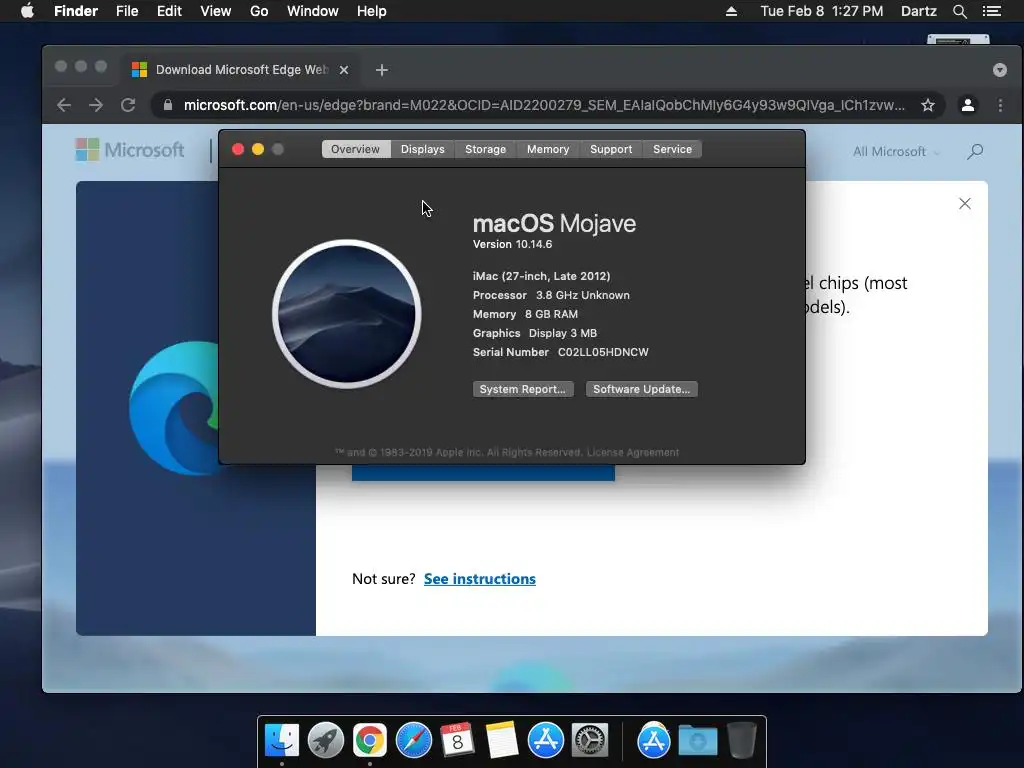Close the Edge download dialog X

click(x=965, y=204)
